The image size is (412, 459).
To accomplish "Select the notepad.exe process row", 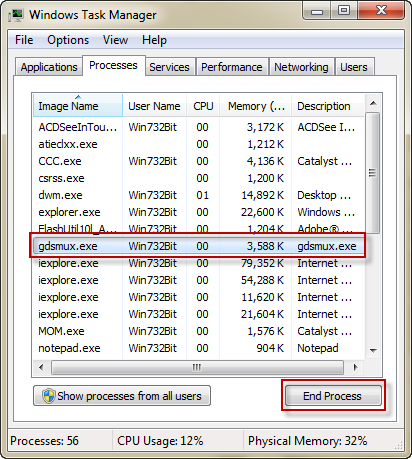I will point(198,348).
